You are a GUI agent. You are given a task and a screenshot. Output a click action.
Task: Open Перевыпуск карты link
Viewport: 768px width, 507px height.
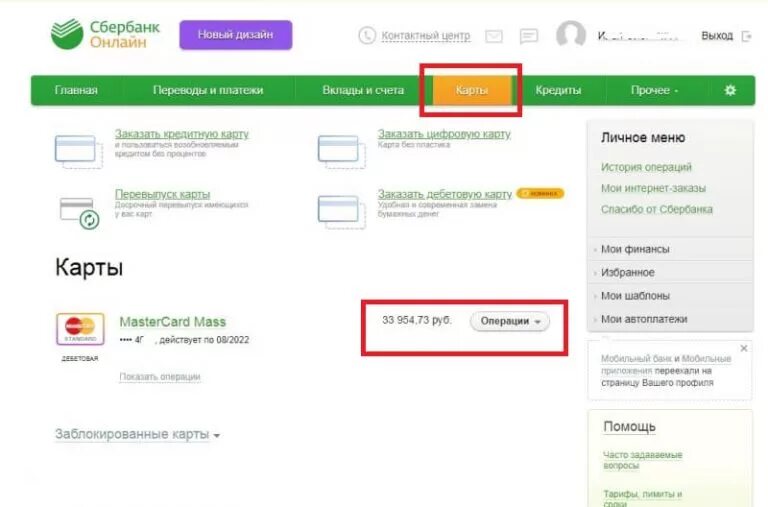163,194
